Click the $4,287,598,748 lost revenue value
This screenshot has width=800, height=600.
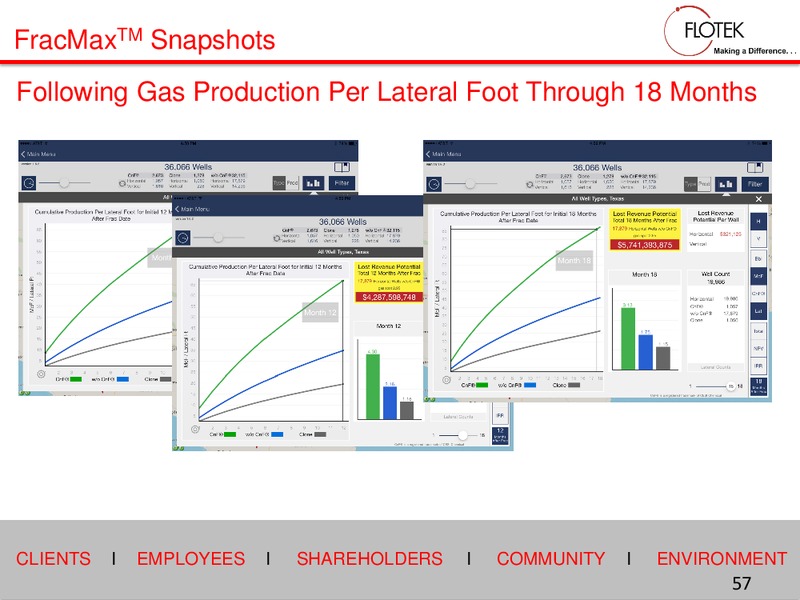tap(389, 297)
